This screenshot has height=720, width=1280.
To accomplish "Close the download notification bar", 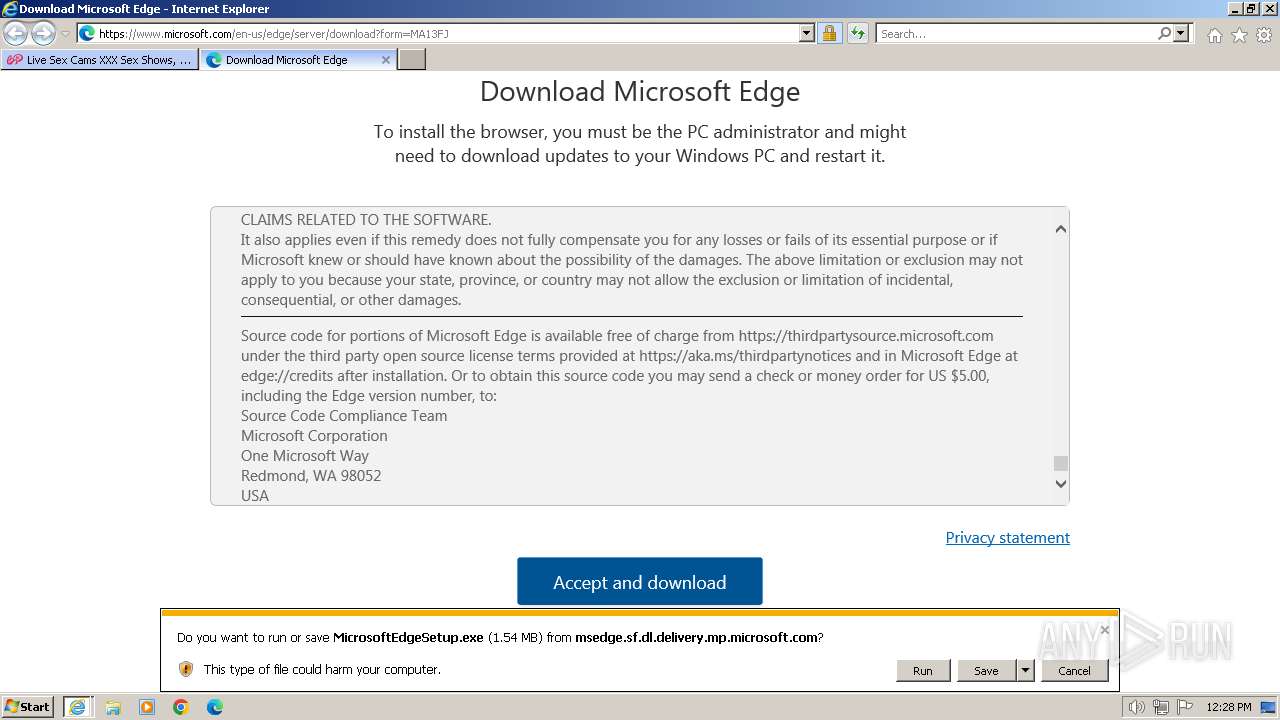I will point(1104,630).
